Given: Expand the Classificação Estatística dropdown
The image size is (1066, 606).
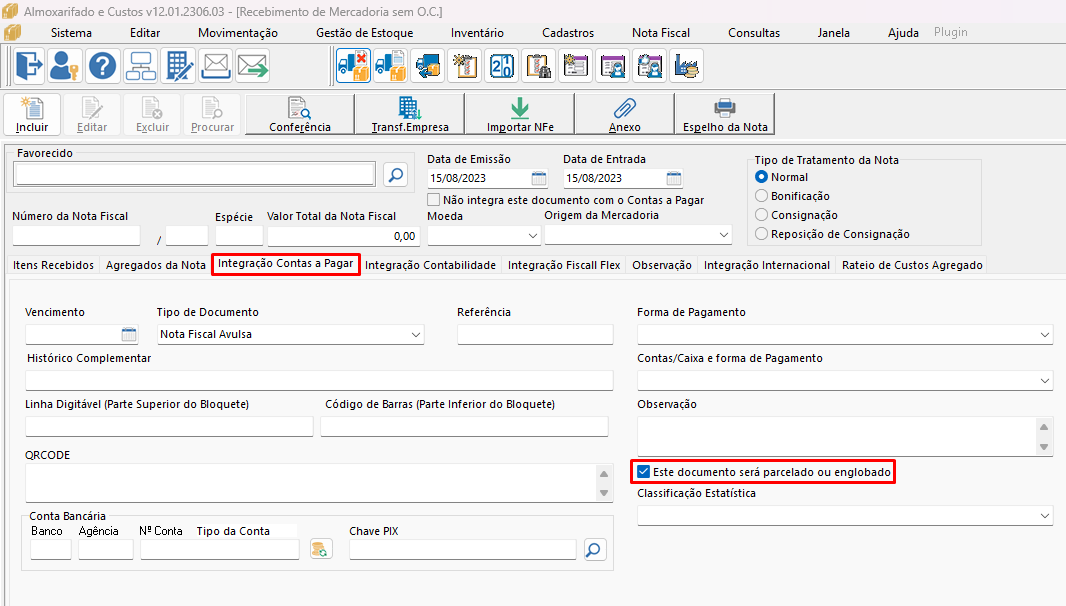Looking at the screenshot, I should [1045, 516].
